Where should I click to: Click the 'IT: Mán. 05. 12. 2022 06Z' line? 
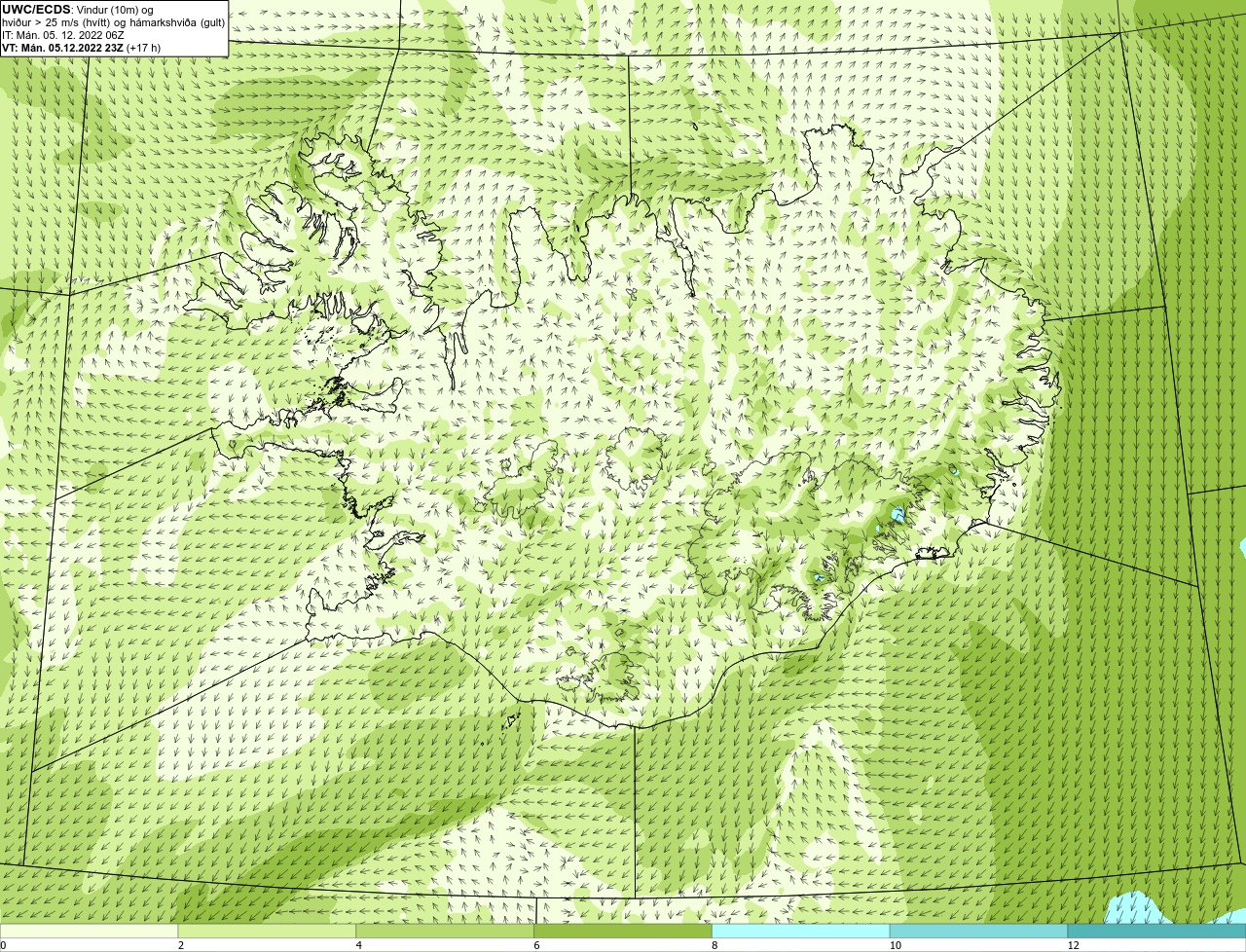[x=62, y=35]
